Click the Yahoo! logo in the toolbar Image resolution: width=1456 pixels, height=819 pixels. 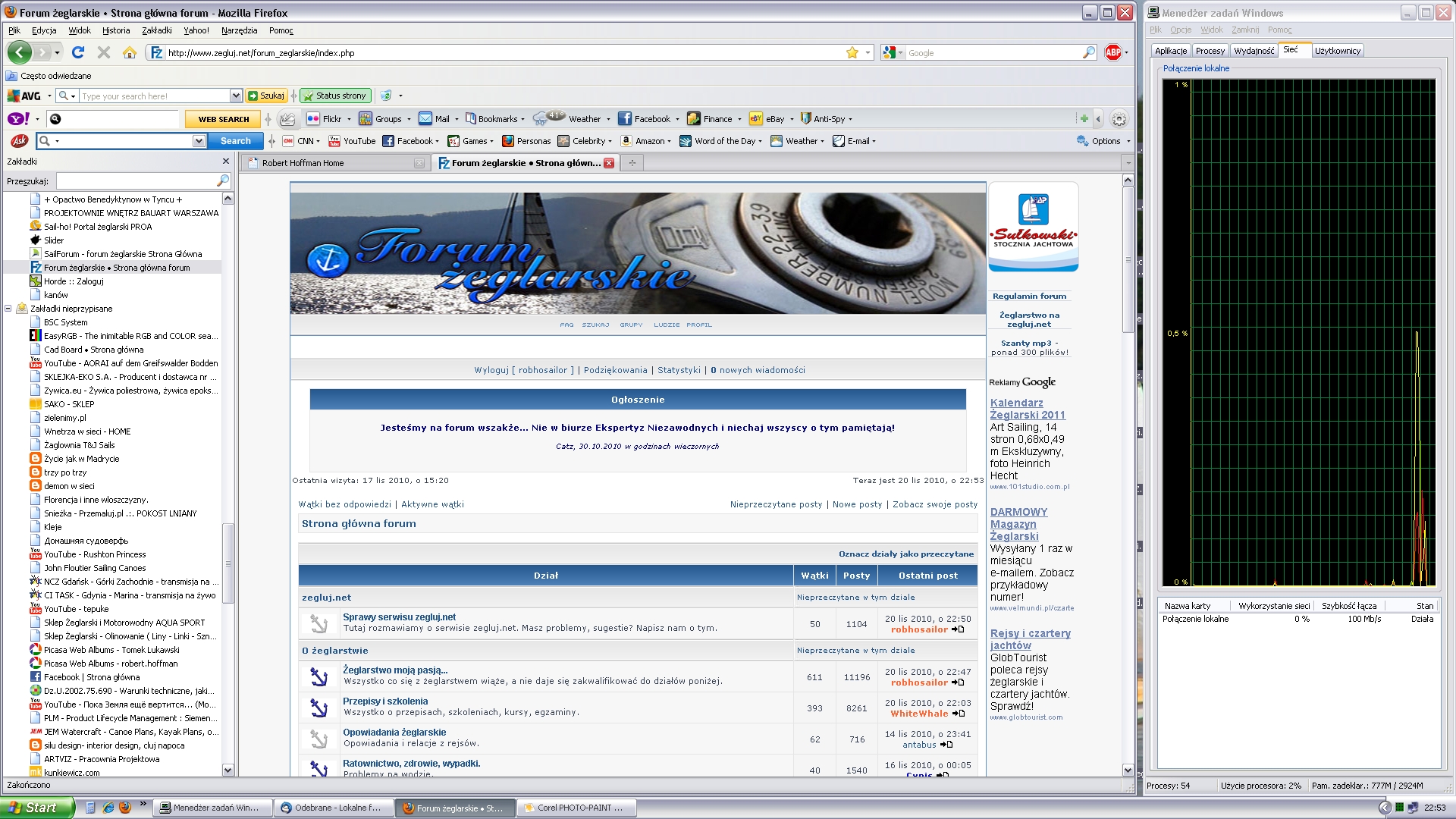(x=18, y=119)
